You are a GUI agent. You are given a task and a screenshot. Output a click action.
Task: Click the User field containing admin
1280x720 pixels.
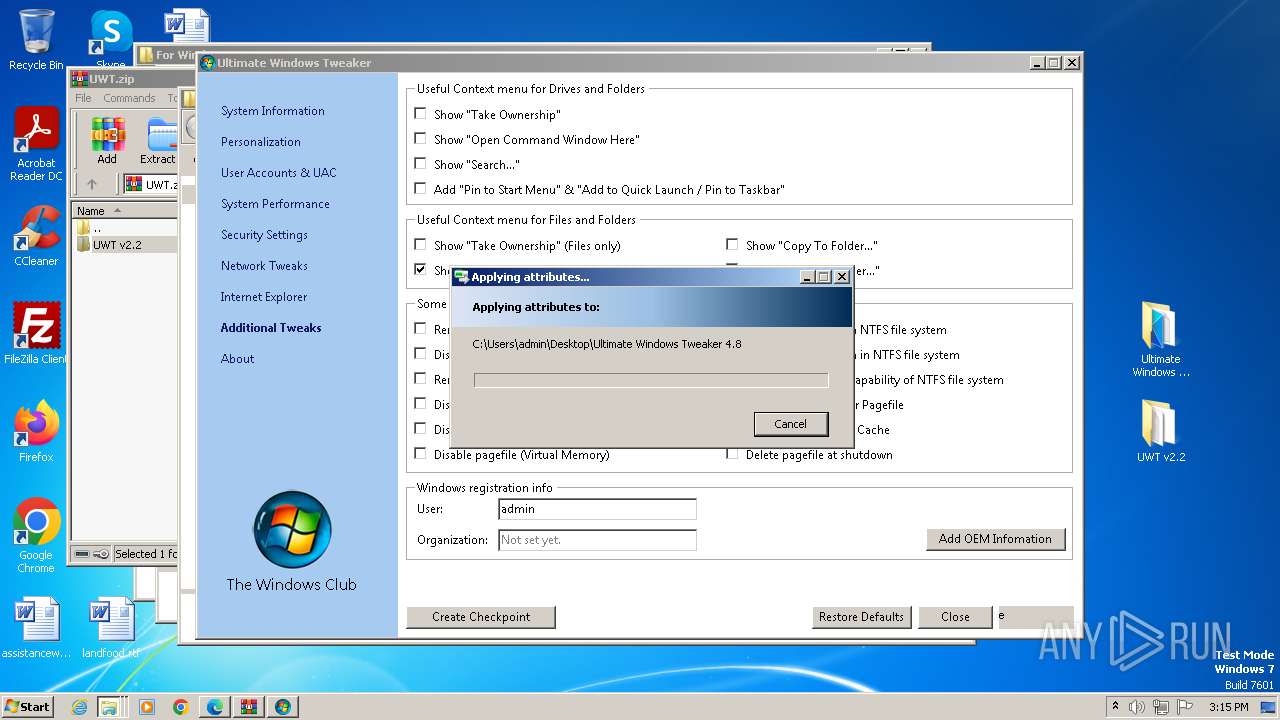597,509
